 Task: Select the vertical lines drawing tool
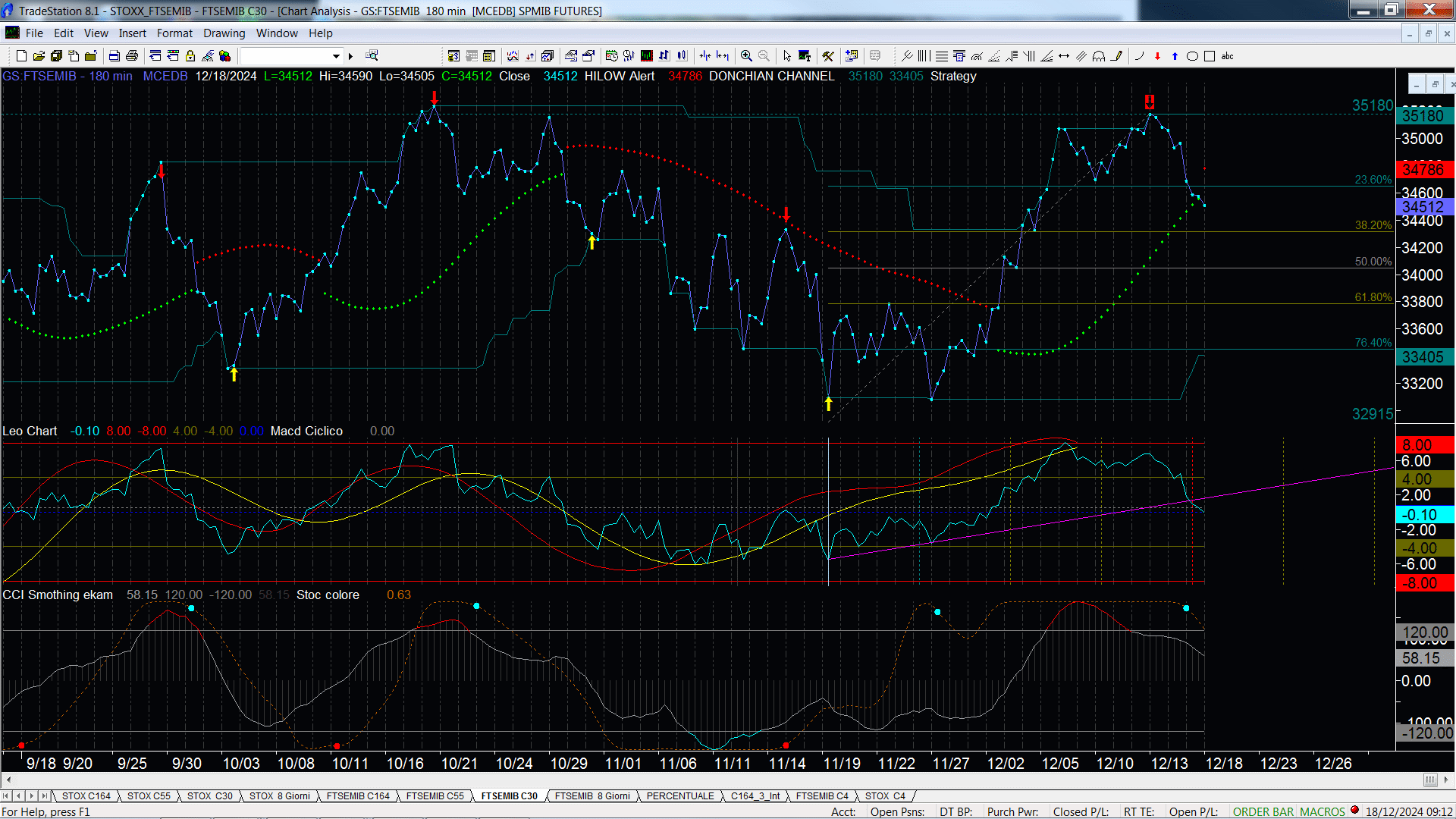(924, 55)
